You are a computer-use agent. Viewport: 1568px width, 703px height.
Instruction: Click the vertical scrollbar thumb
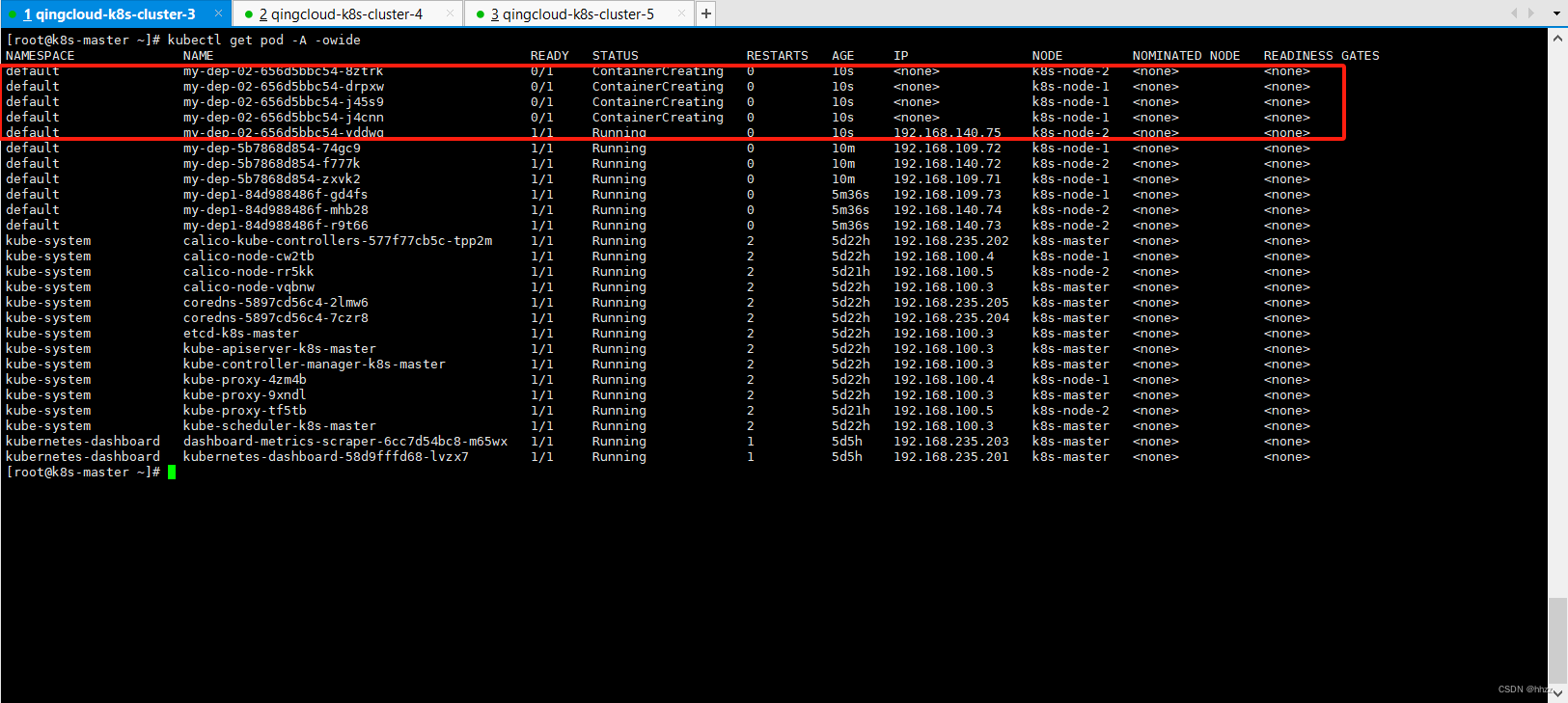click(1557, 640)
